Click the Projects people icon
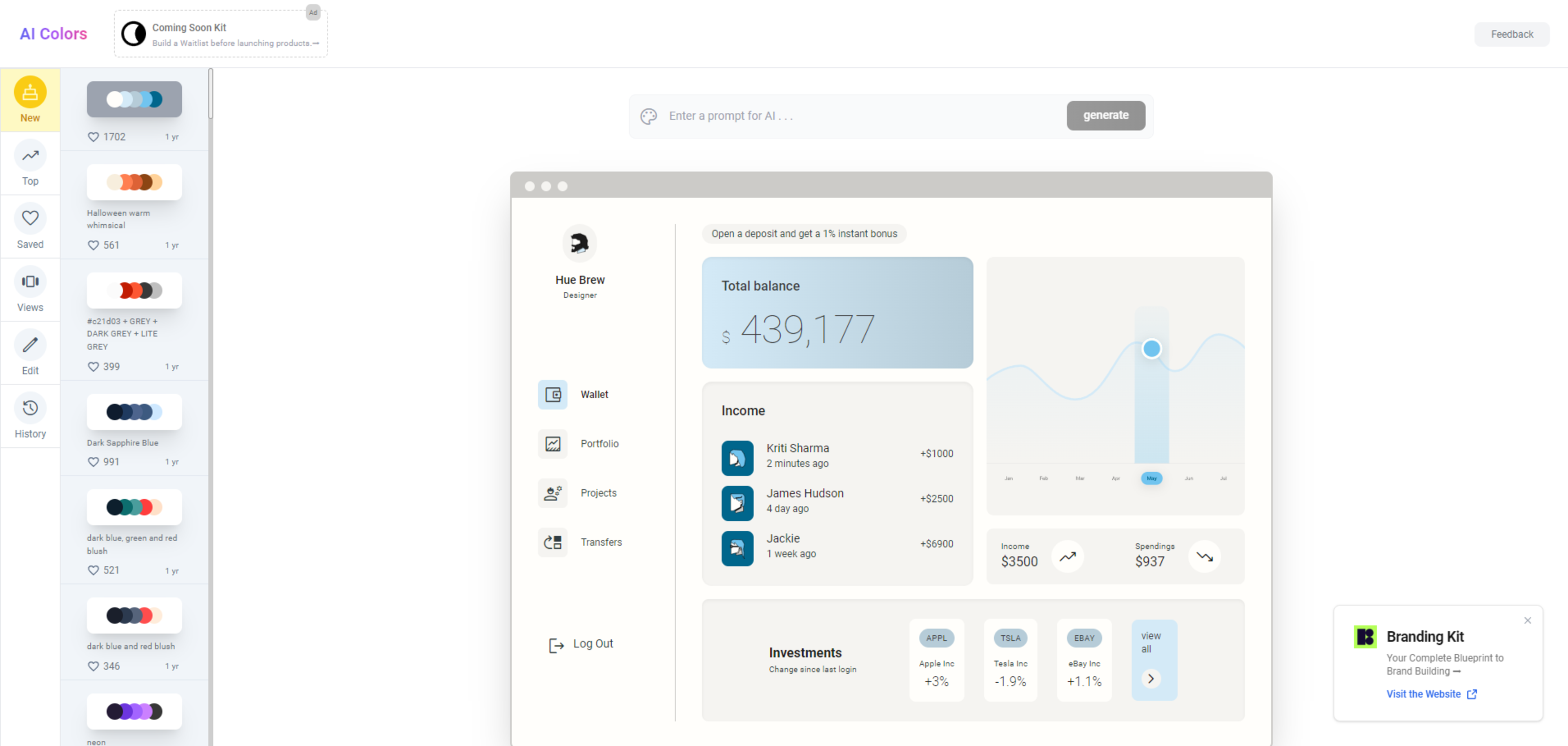 (553, 493)
